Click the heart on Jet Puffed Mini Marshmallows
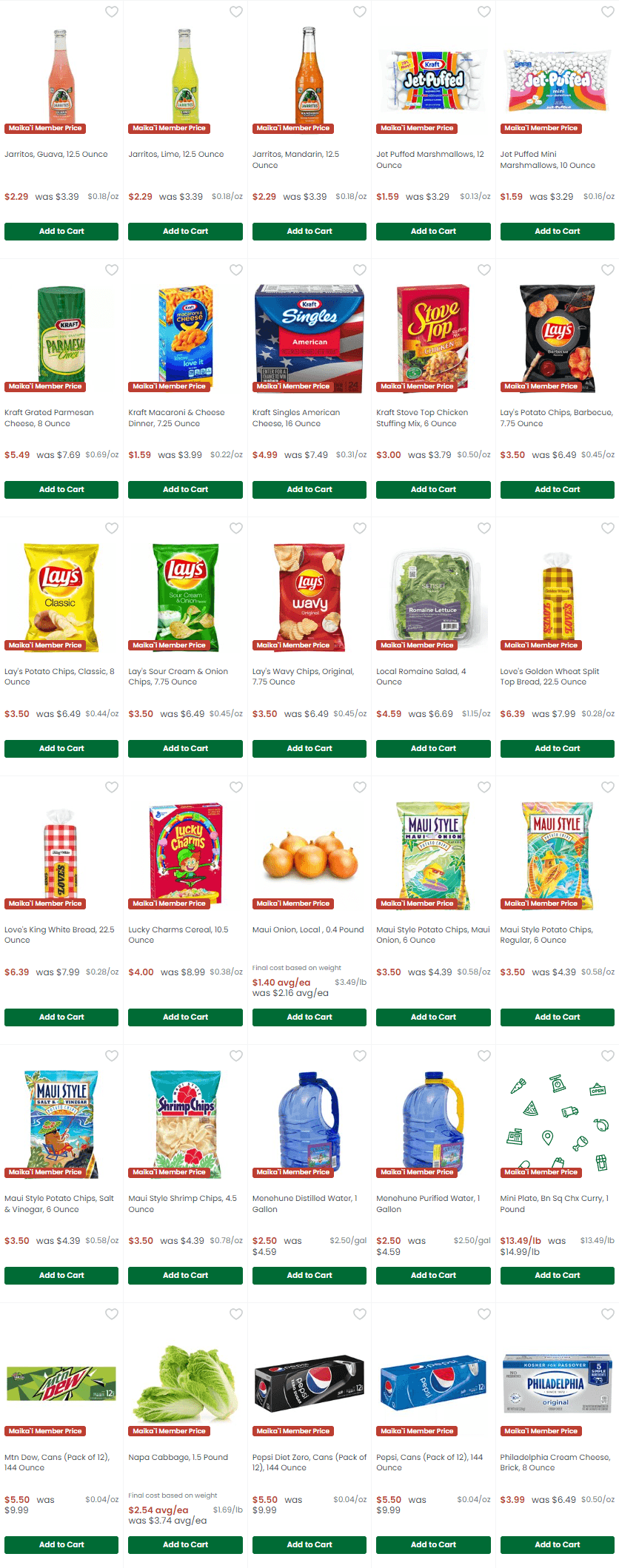The image size is (619, 1568). pos(608,12)
